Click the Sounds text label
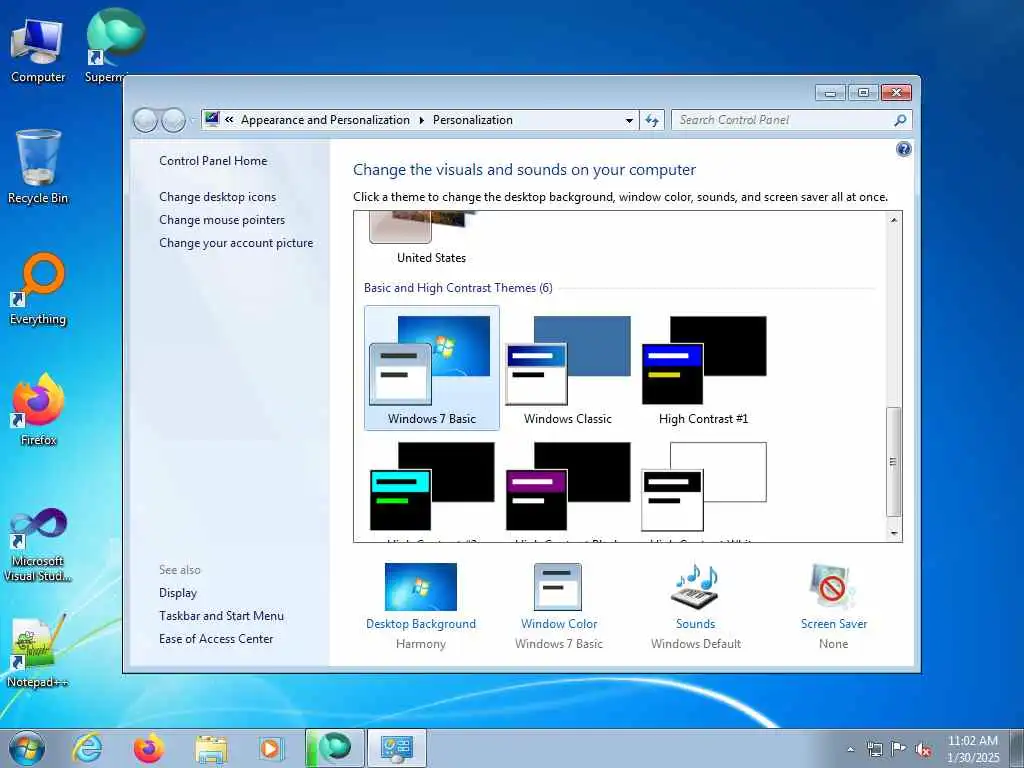 click(x=696, y=624)
